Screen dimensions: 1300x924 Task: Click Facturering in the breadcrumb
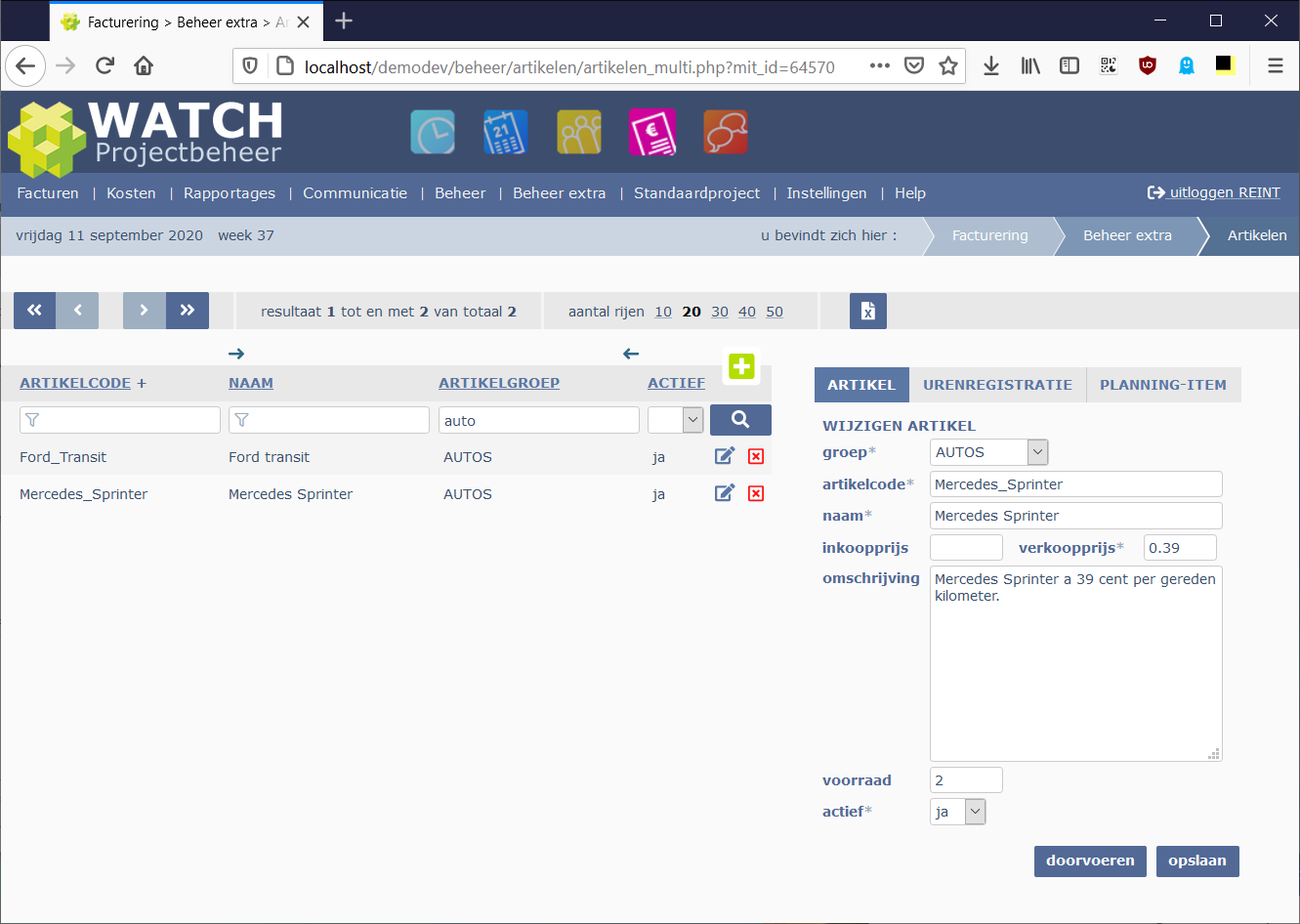(990, 235)
